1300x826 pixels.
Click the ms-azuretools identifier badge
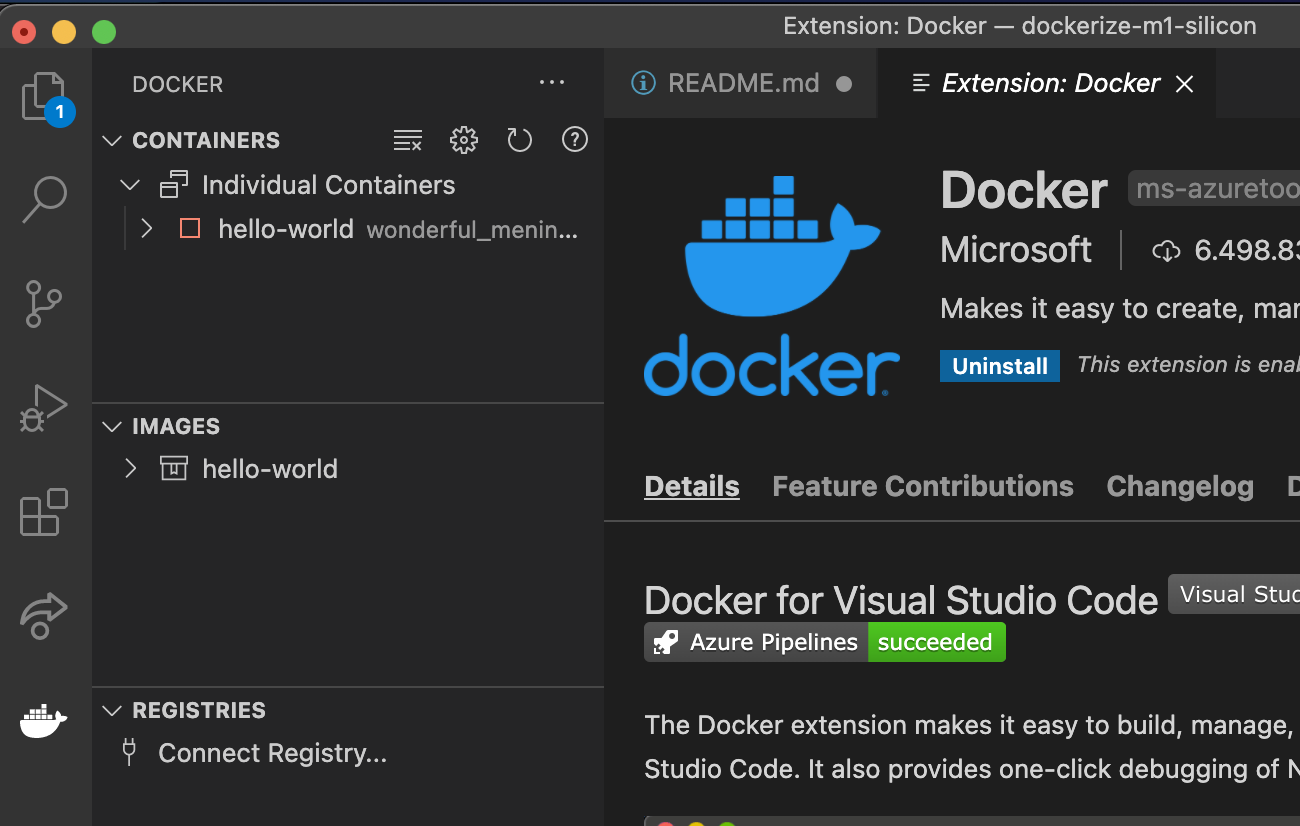click(x=1214, y=189)
